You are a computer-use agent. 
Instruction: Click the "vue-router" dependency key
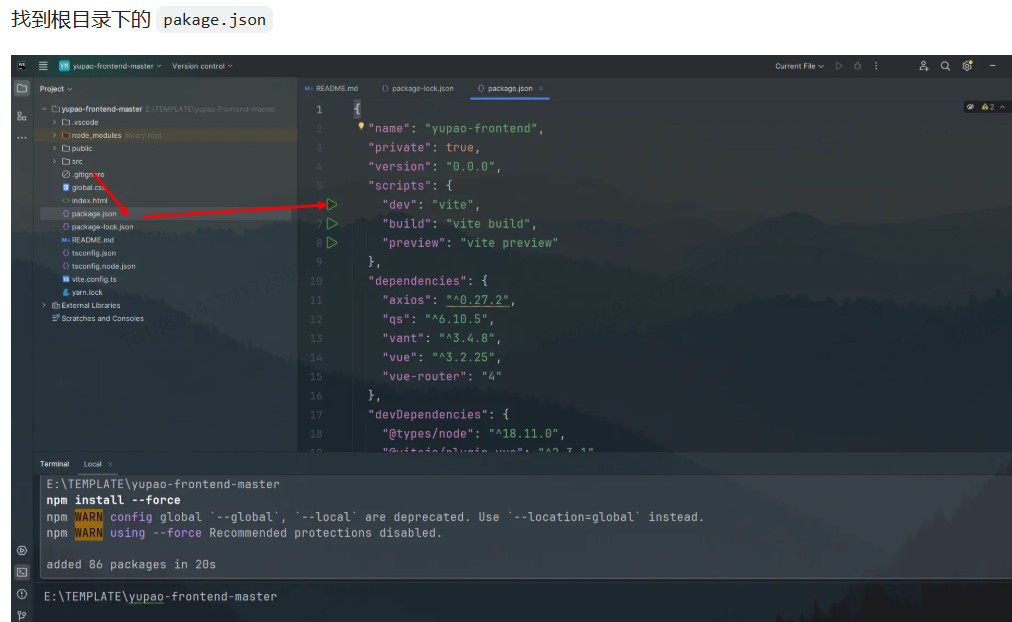click(425, 376)
